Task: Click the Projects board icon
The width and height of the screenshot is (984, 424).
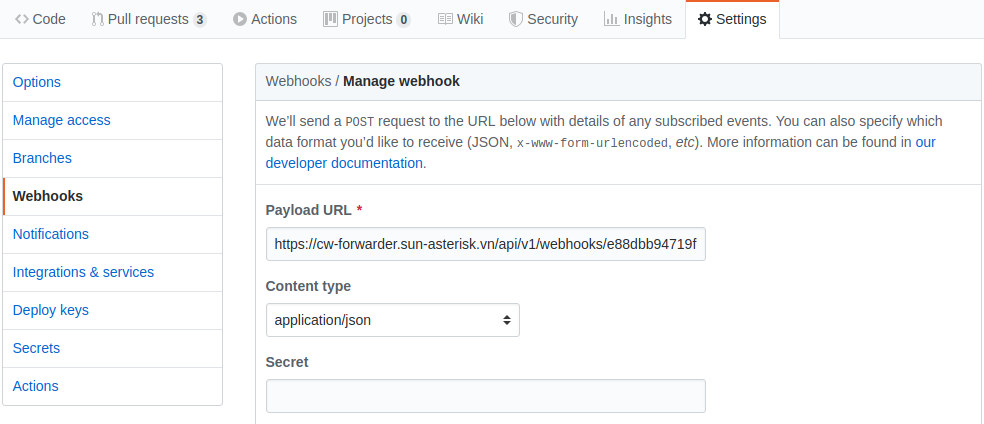Action: (x=330, y=19)
